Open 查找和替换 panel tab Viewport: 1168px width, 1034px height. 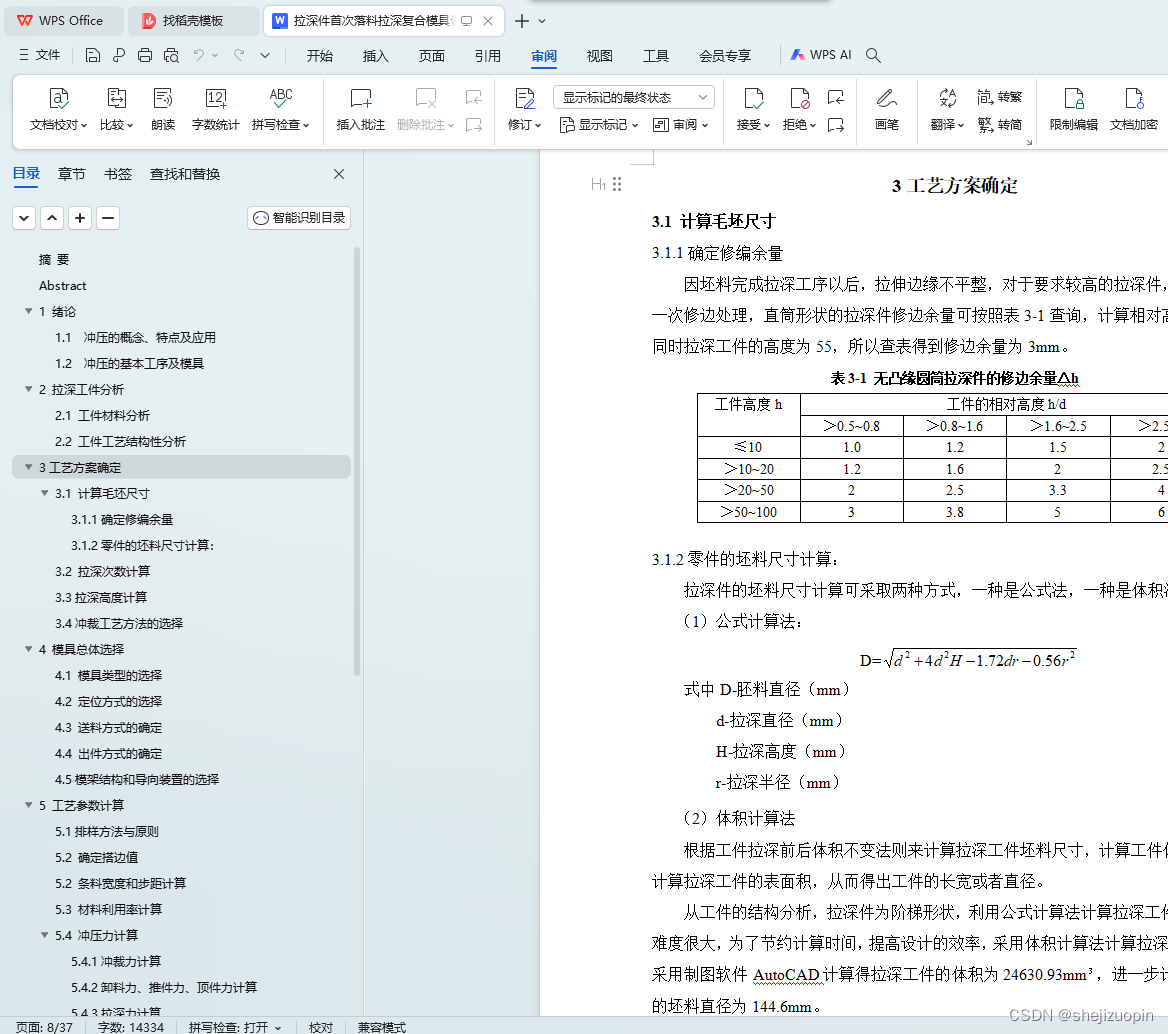[x=185, y=174]
